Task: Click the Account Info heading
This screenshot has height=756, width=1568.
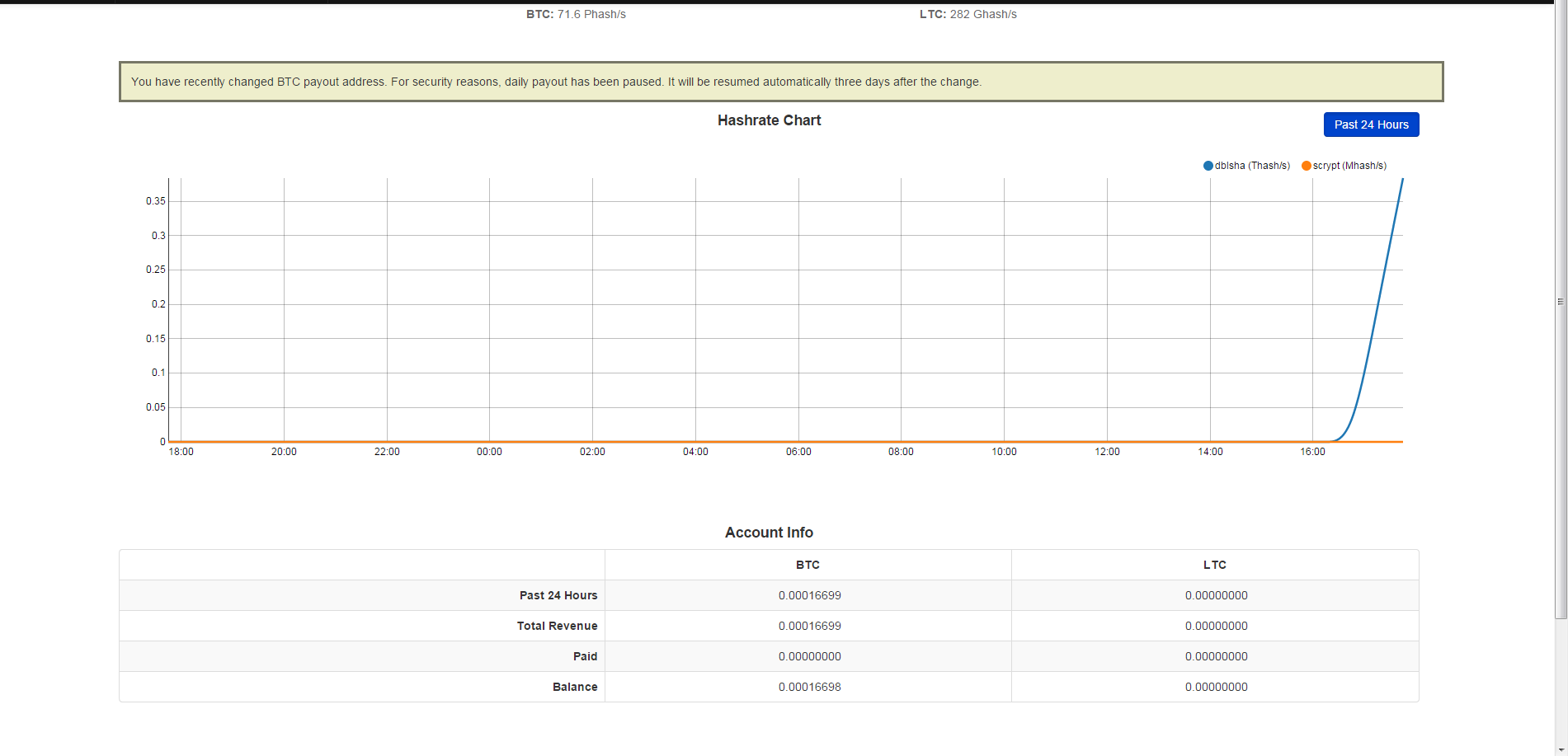Action: (x=769, y=533)
